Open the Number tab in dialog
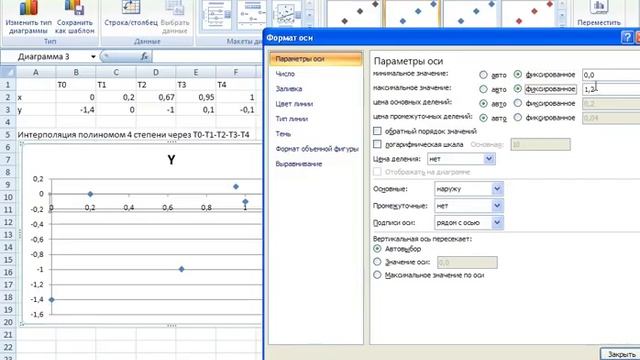The image size is (640, 360). coord(285,74)
